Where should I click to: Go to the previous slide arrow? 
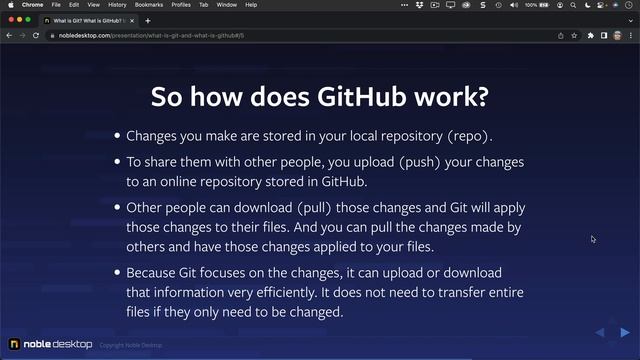(x=600, y=333)
